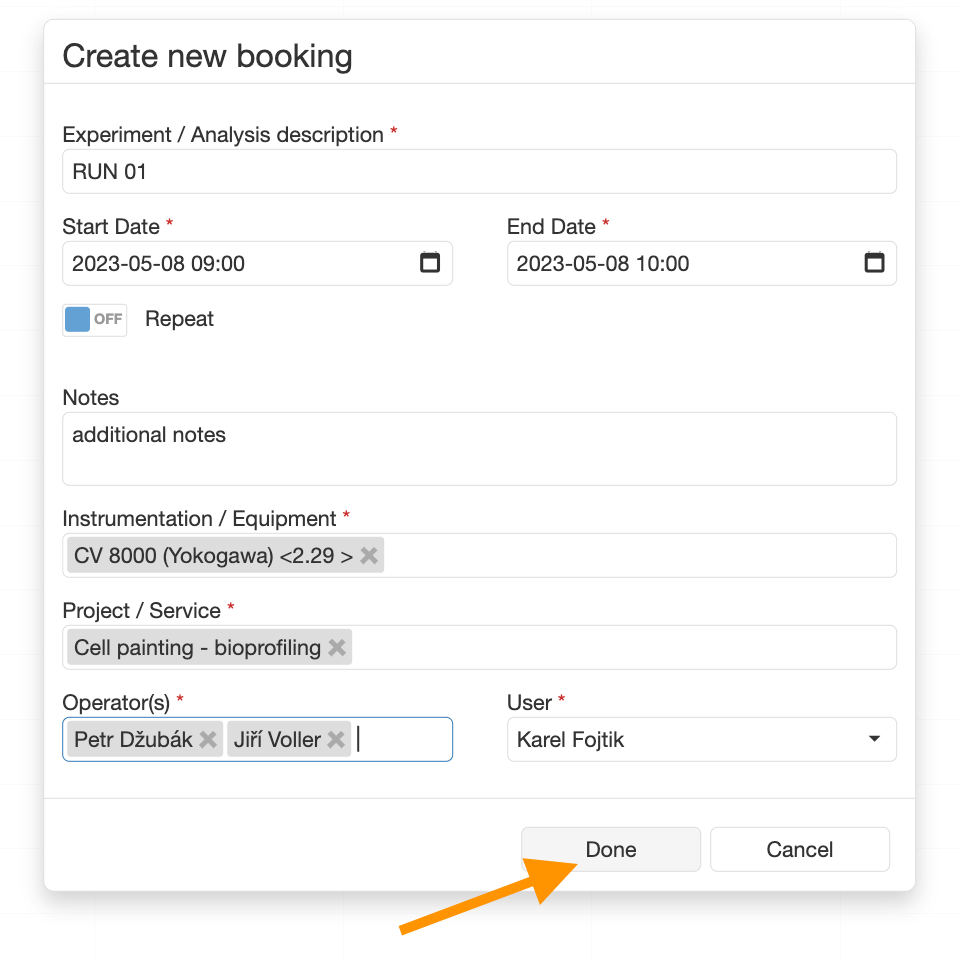Open the Start Date calendar picker icon
This screenshot has height=960, width=960.
(x=430, y=263)
